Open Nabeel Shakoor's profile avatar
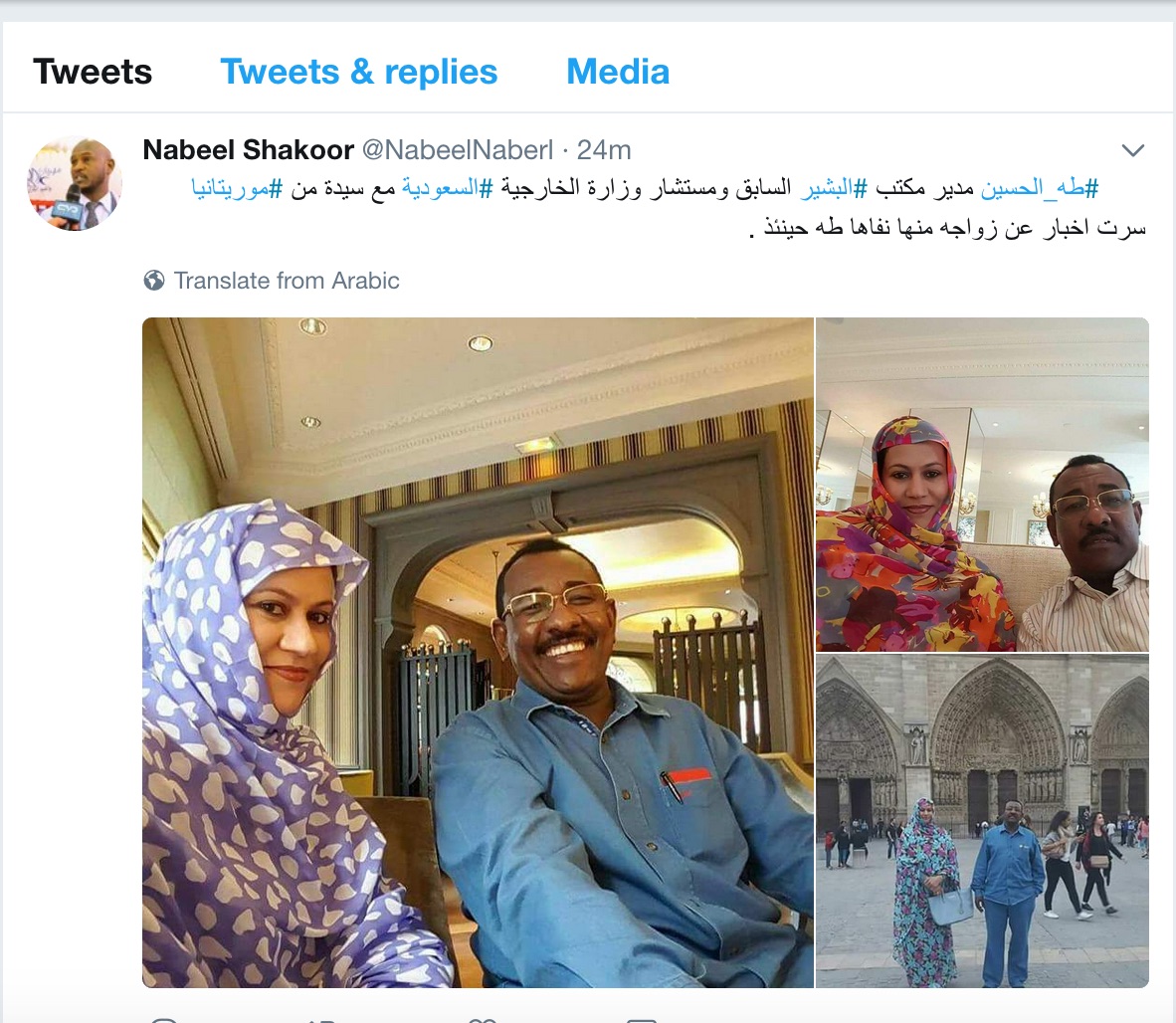This screenshot has height=1023, width=1176. coord(75,183)
